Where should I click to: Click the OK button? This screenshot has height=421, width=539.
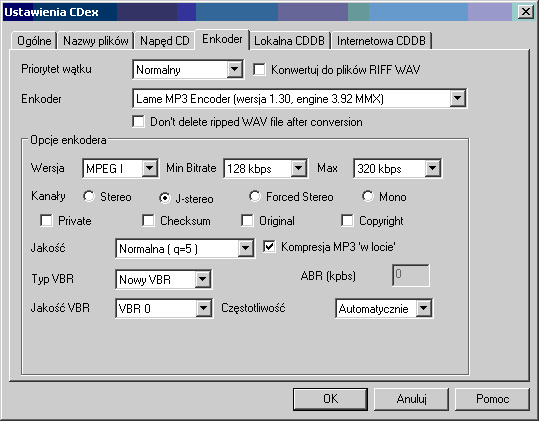330,399
